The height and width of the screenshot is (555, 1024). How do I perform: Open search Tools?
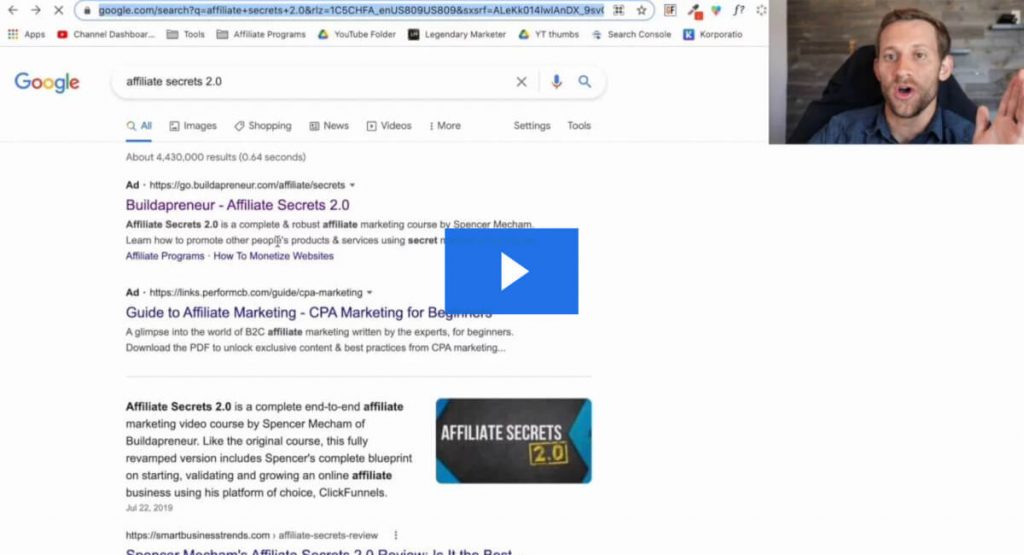click(x=579, y=126)
